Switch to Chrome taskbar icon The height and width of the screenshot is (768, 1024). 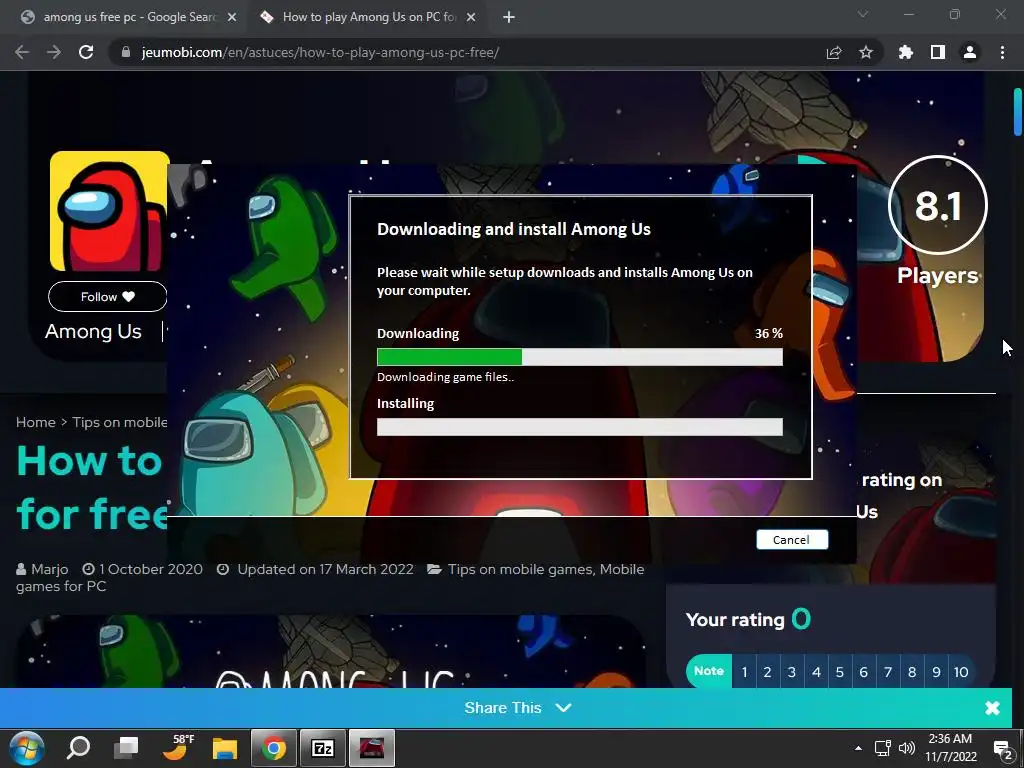pyautogui.click(x=274, y=748)
